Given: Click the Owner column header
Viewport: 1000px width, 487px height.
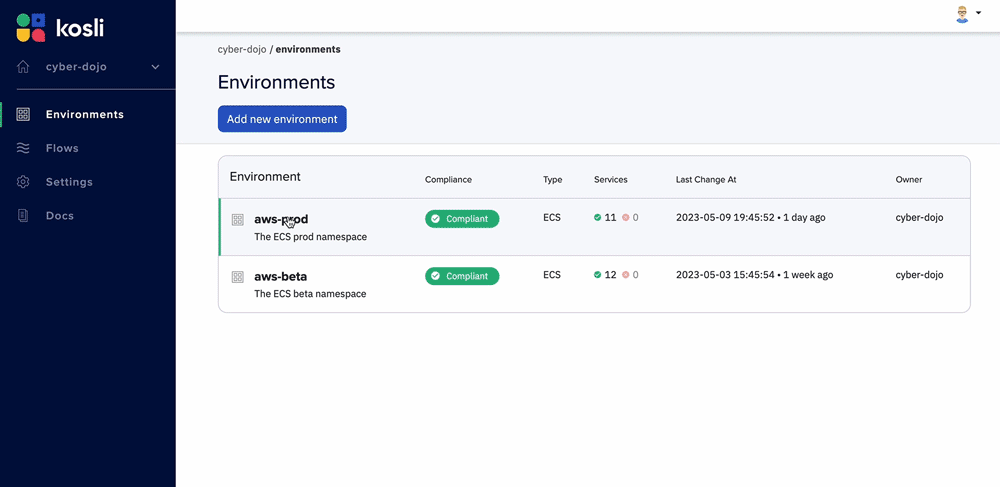Looking at the screenshot, I should [x=909, y=180].
